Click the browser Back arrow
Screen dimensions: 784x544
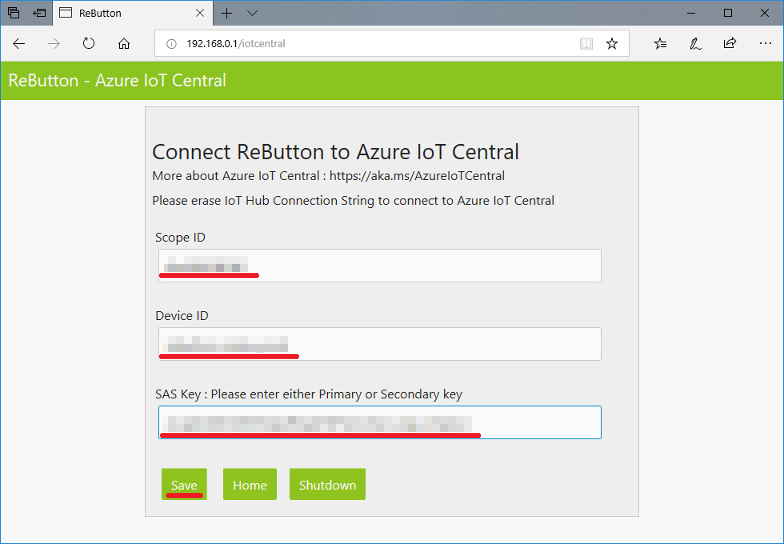(x=19, y=44)
